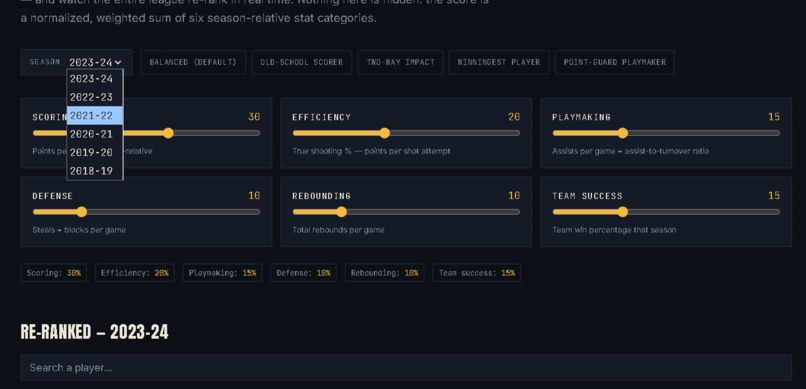This screenshot has height=389, width=806.
Task: Click 'Steals + blocks per game' description
Action: click(x=79, y=230)
